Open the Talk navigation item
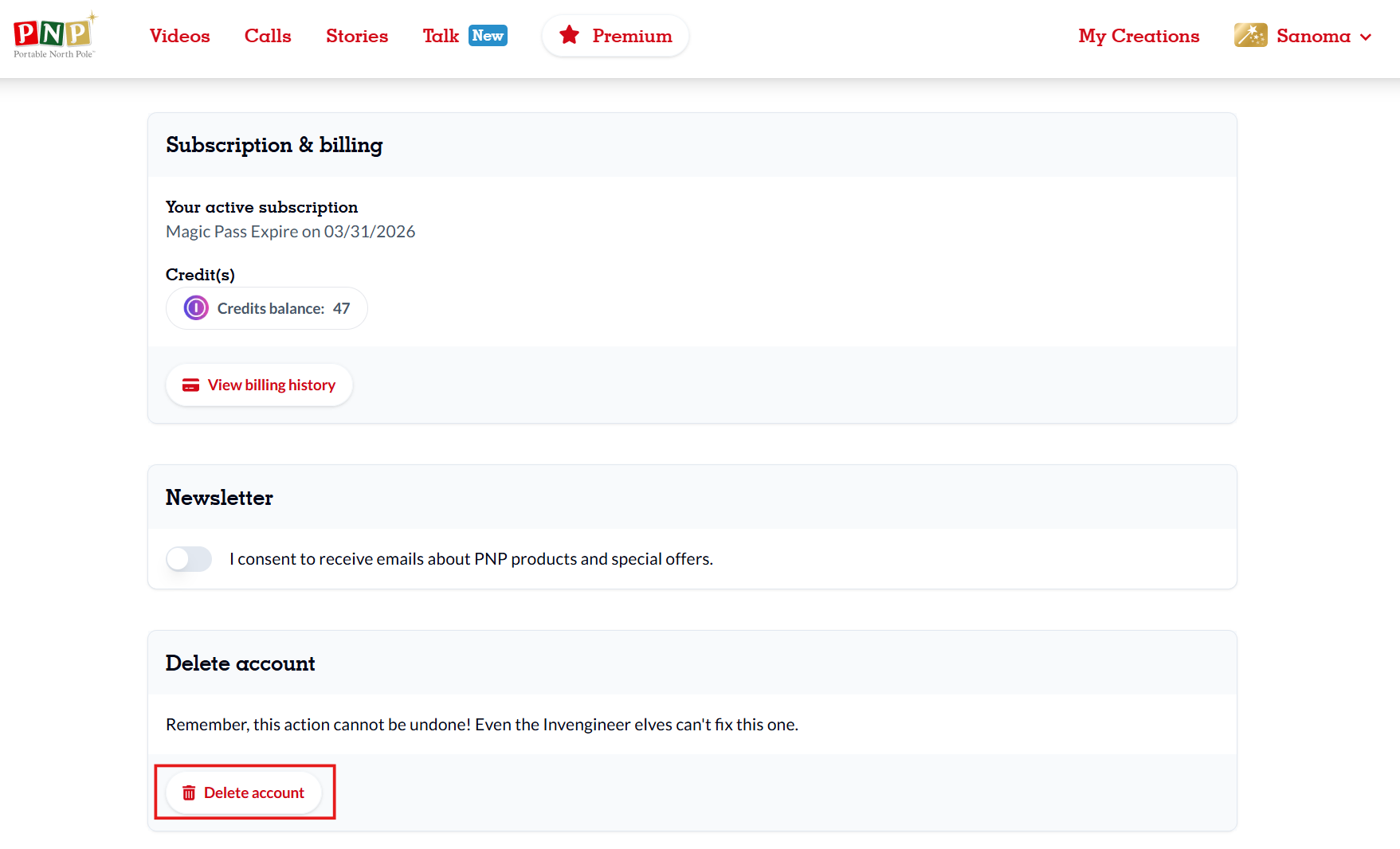Viewport: 1400px width, 849px height. [441, 36]
